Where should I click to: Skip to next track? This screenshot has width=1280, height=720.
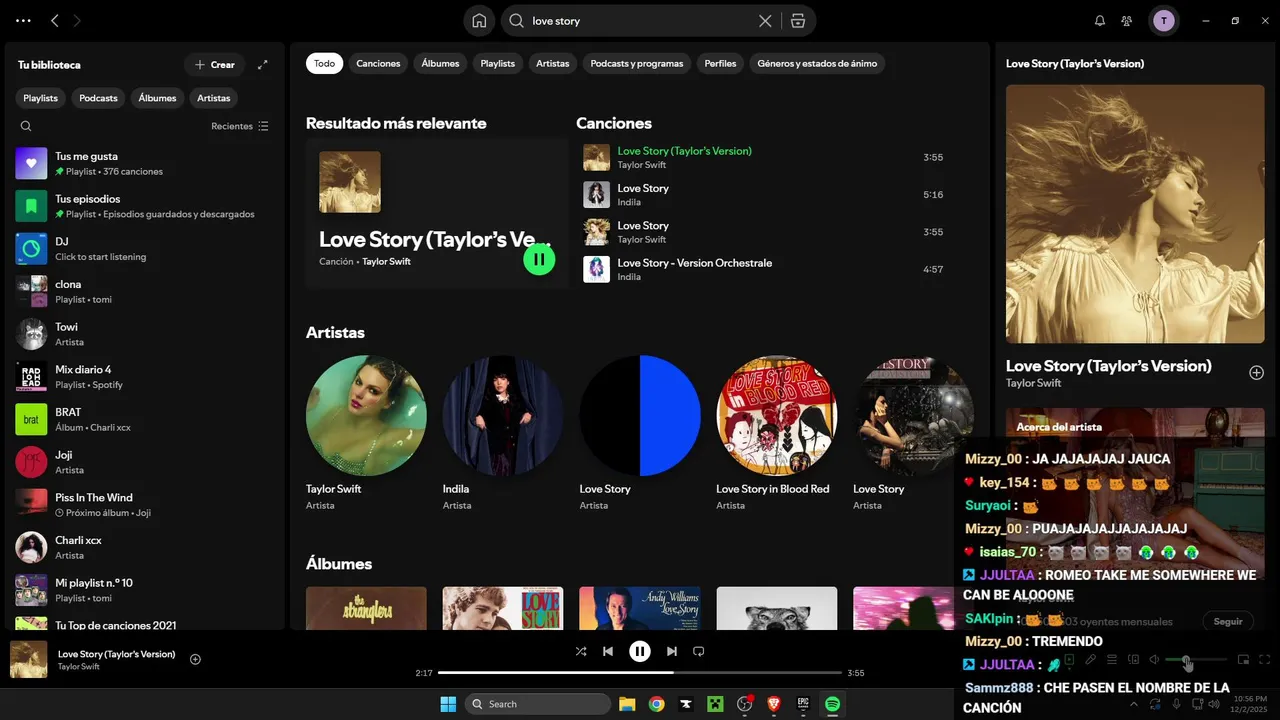click(672, 651)
